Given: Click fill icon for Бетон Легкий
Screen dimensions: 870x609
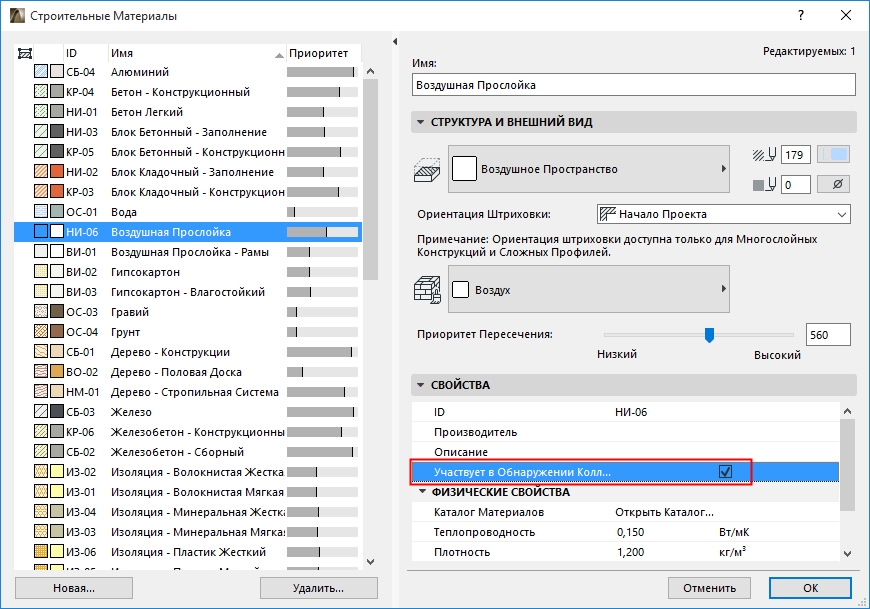Looking at the screenshot, I should [x=41, y=111].
